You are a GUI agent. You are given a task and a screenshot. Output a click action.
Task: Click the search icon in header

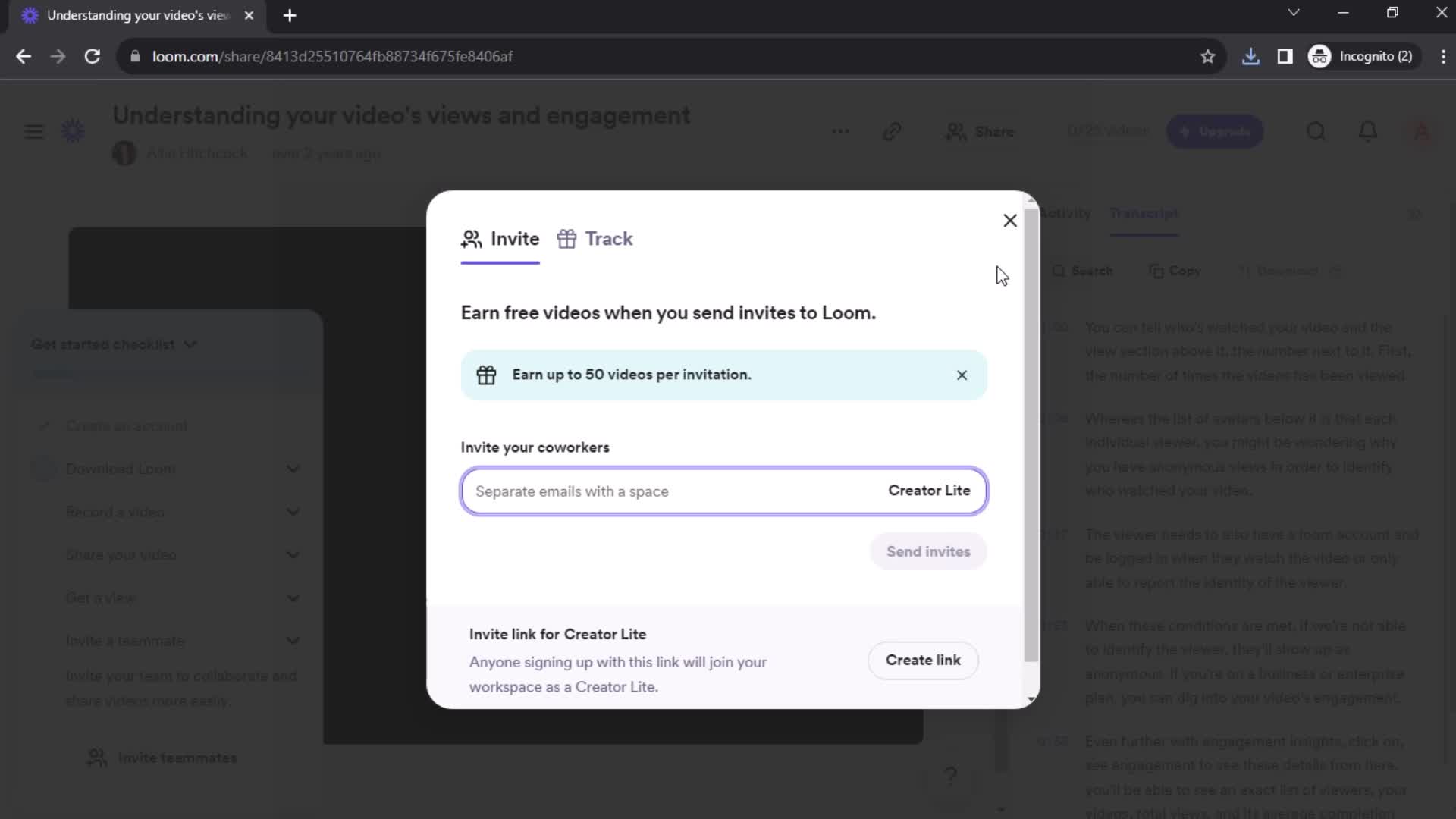[1316, 131]
